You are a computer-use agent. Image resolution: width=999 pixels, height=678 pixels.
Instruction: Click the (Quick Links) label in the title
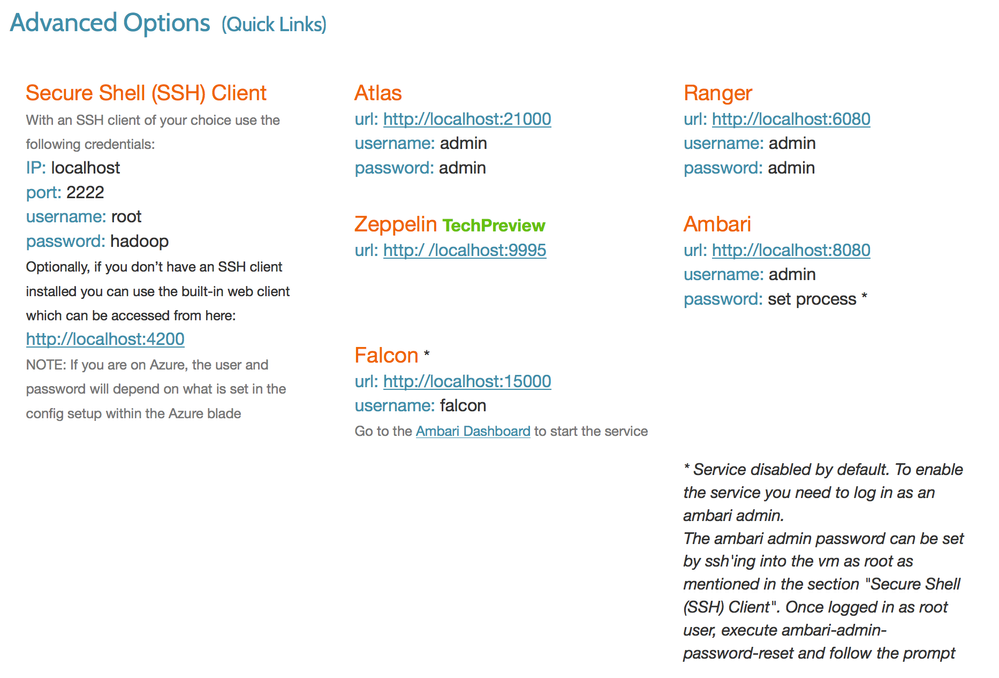click(x=274, y=25)
